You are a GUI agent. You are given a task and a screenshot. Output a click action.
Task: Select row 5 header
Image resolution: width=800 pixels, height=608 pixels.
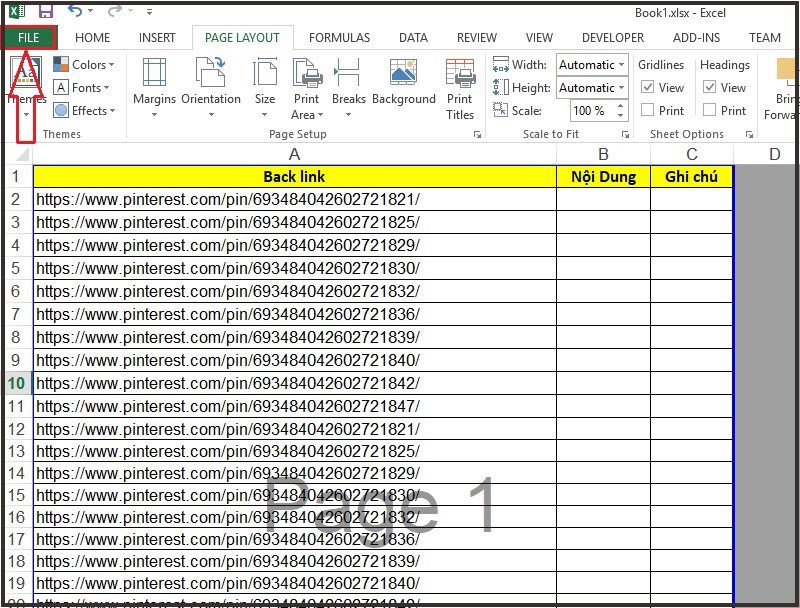pos(16,268)
